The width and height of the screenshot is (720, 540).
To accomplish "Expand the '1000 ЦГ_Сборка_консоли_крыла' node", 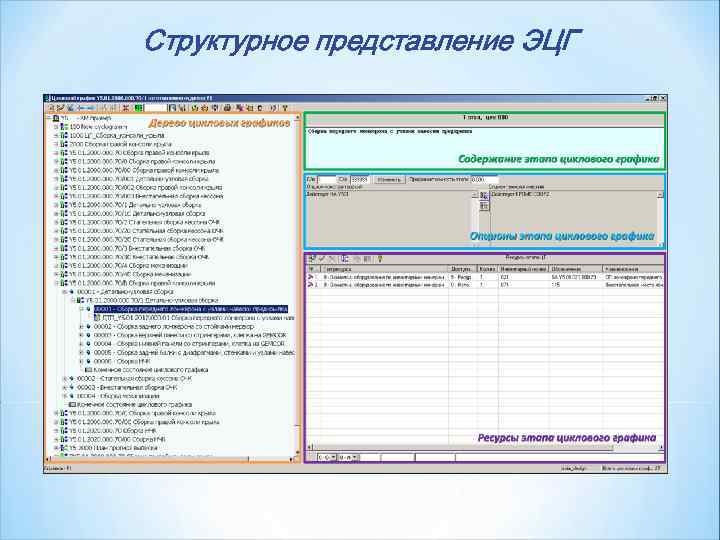I will click(56, 135).
